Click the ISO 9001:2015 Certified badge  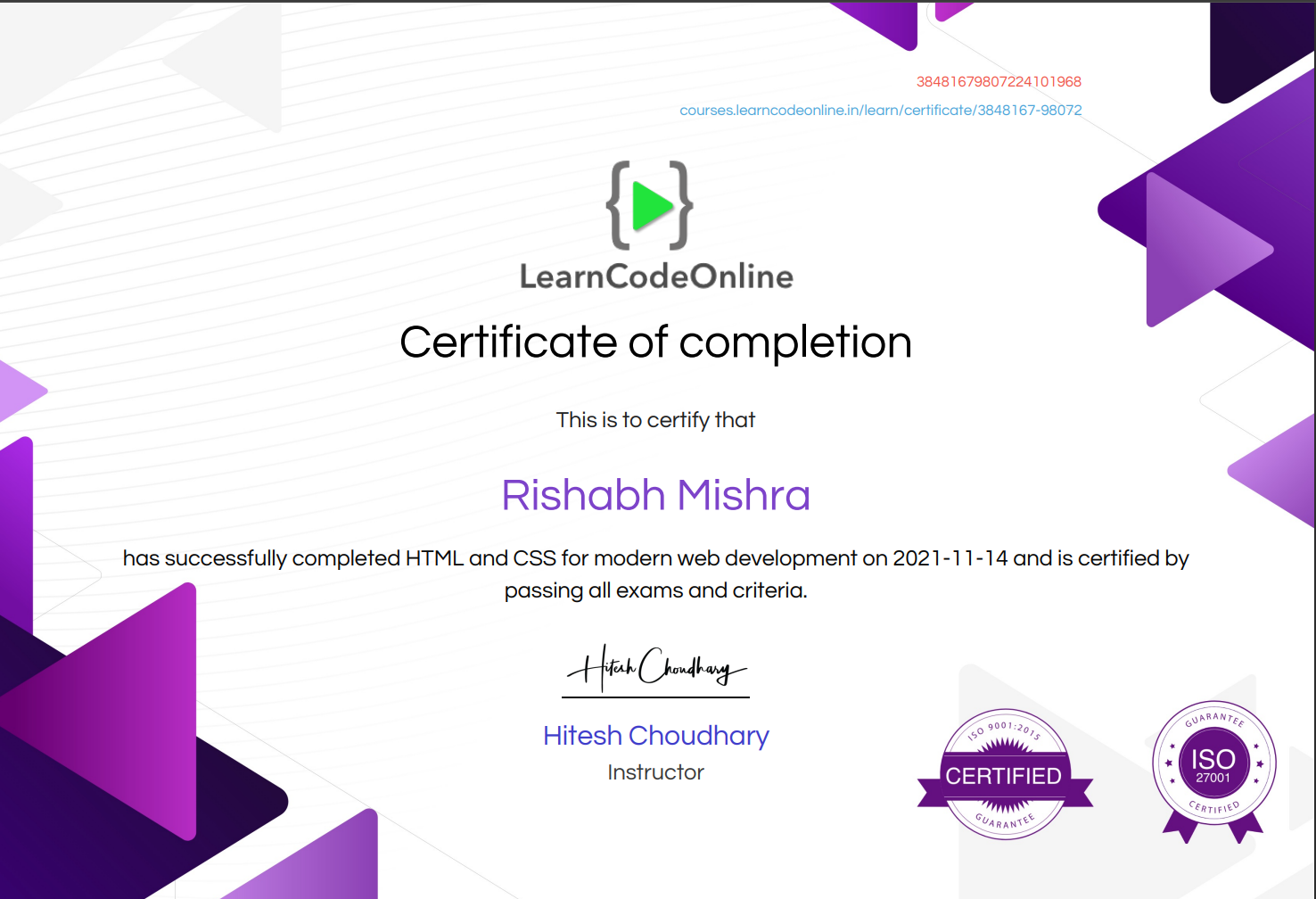[x=1005, y=774]
